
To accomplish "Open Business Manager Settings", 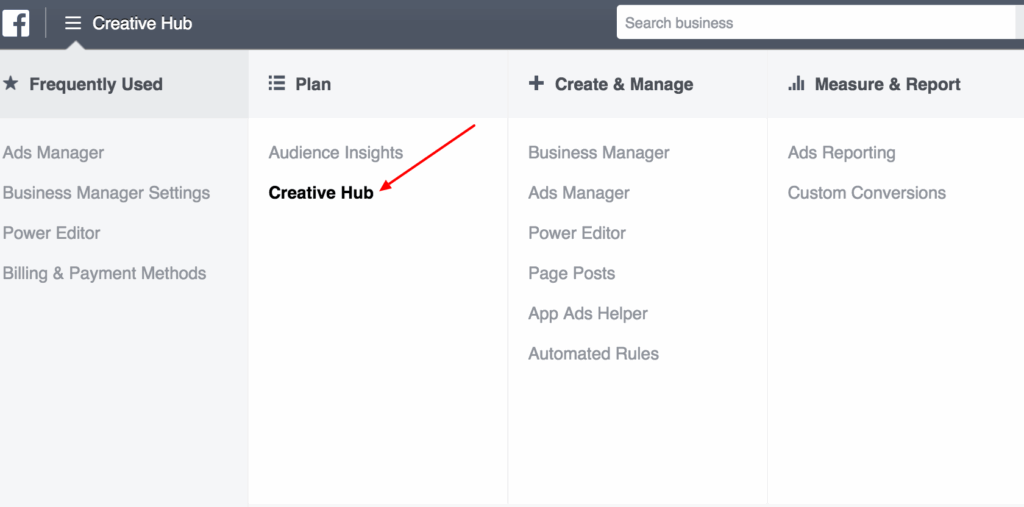I will [106, 193].
